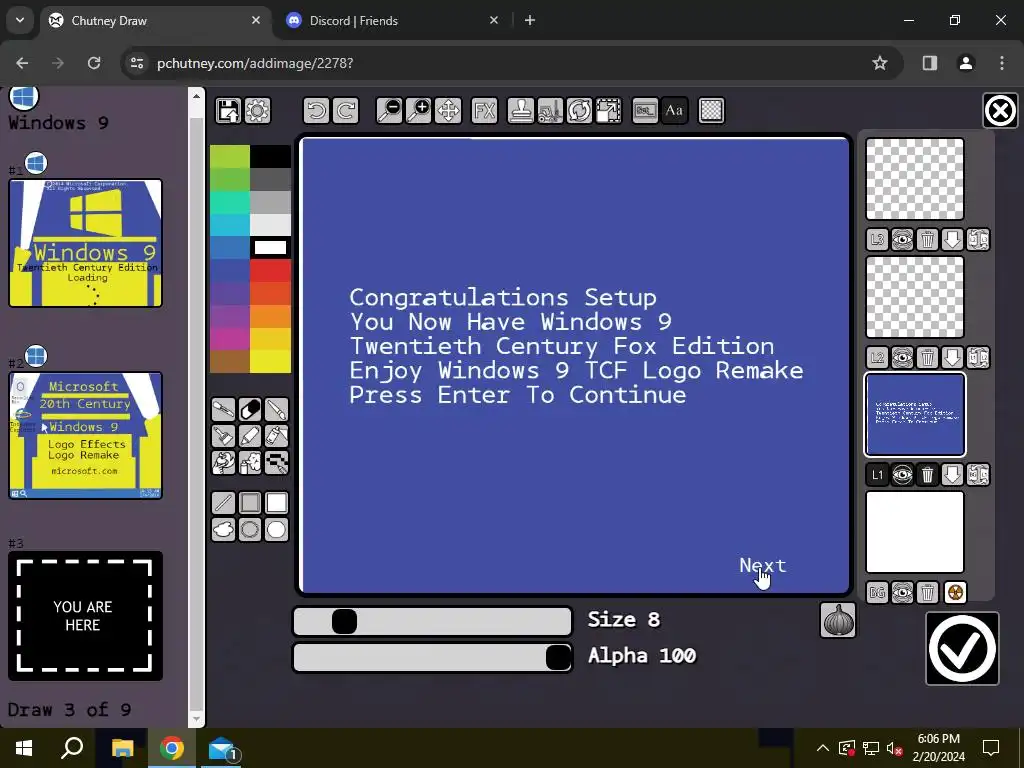Click the Size slider track

[x=432, y=621]
